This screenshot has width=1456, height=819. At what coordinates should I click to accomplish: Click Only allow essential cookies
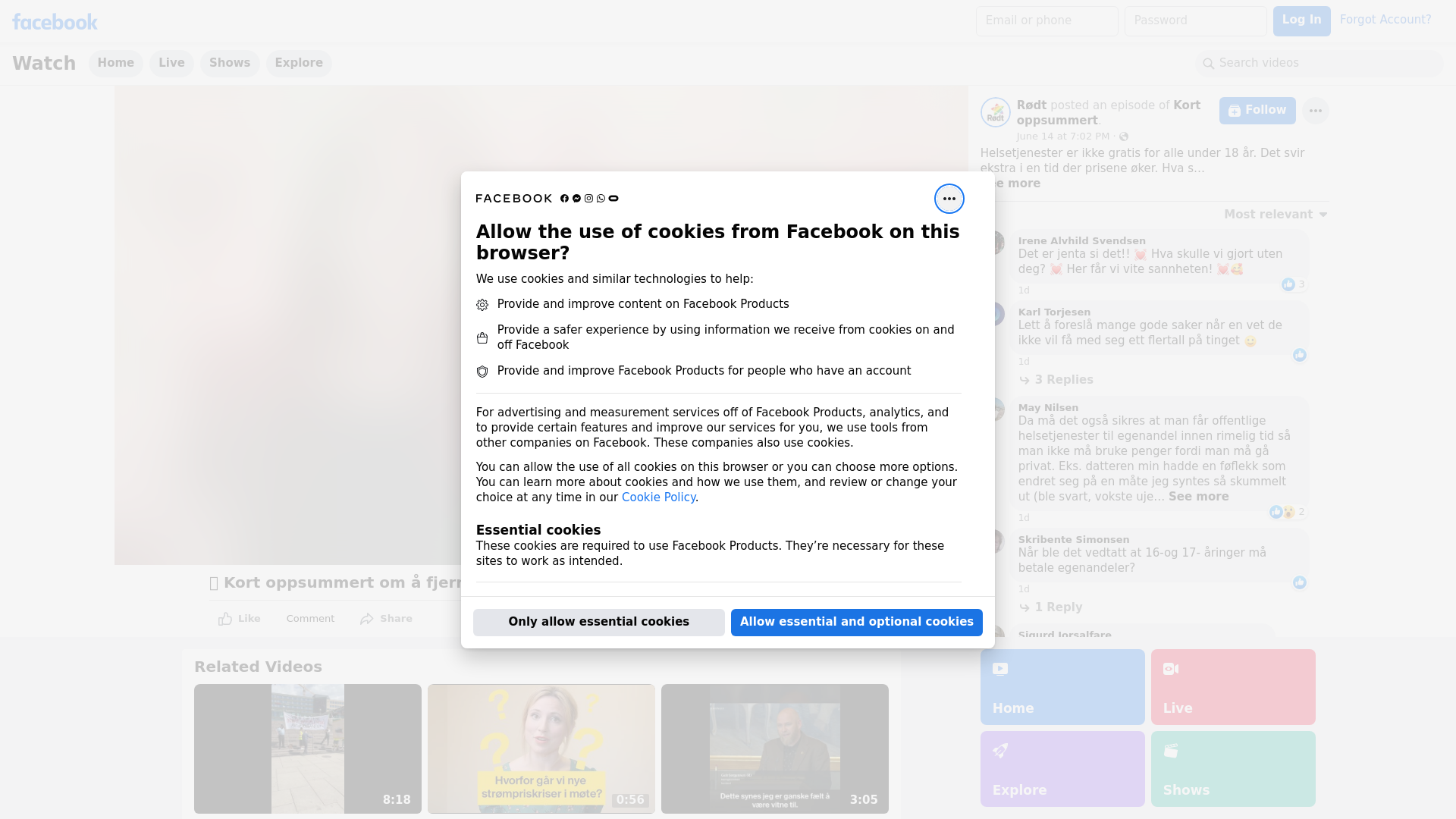point(599,623)
